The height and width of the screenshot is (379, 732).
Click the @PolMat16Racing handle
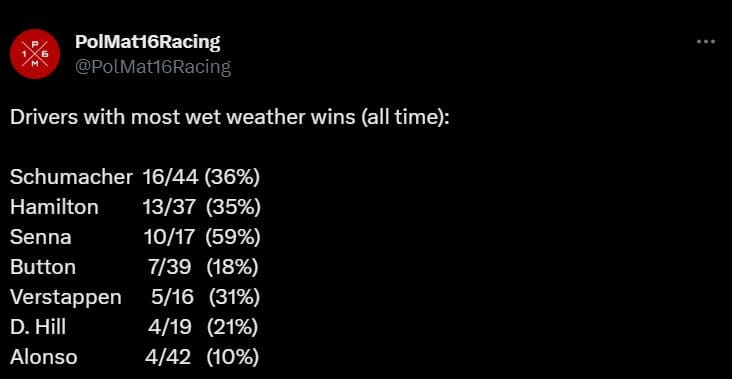tap(153, 67)
